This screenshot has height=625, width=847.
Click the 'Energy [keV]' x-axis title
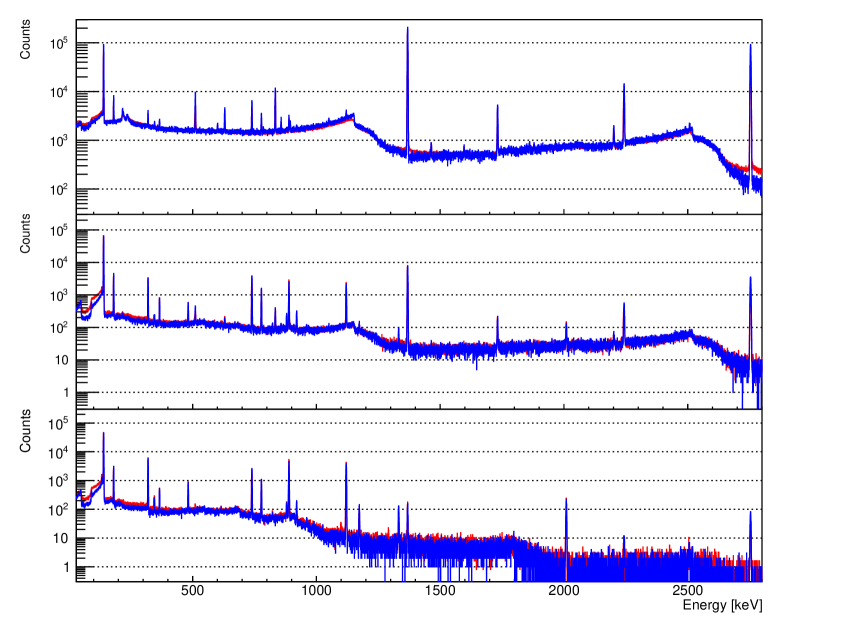point(722,605)
